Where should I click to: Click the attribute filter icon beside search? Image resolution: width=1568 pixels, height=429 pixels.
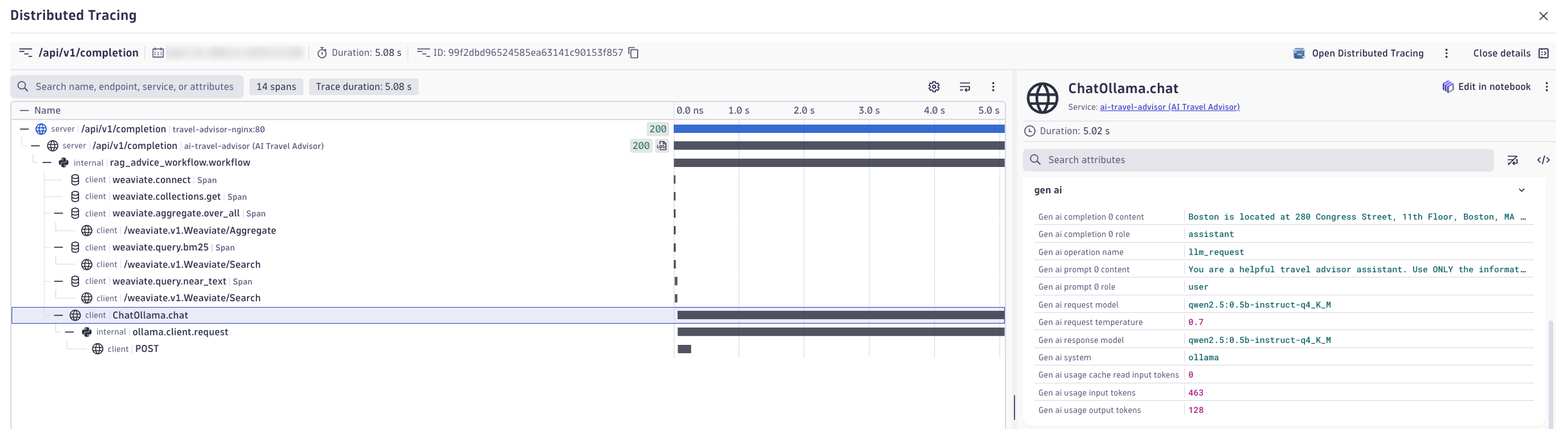click(x=1513, y=160)
